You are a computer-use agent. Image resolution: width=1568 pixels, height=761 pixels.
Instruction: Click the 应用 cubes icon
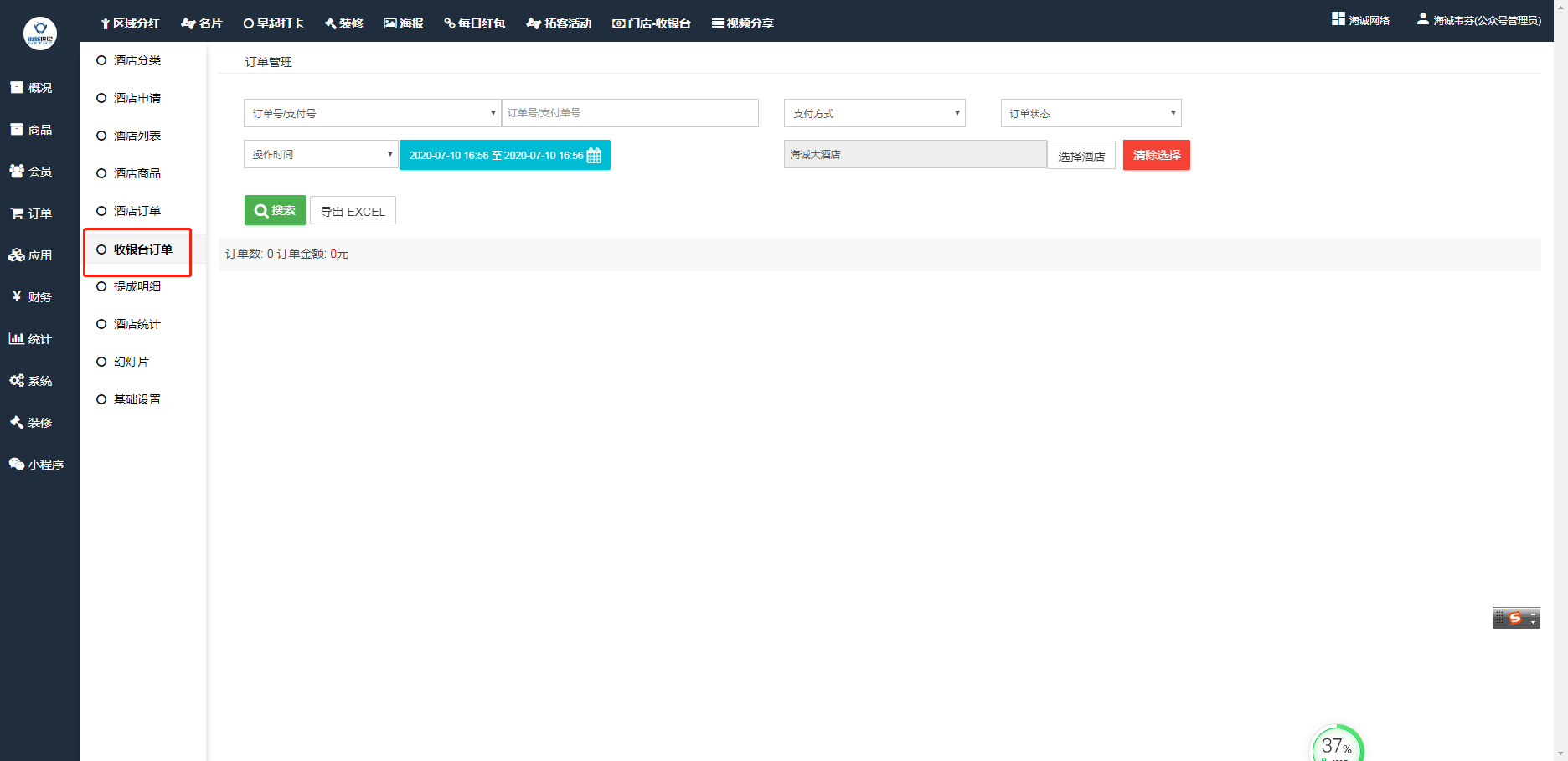coord(17,255)
